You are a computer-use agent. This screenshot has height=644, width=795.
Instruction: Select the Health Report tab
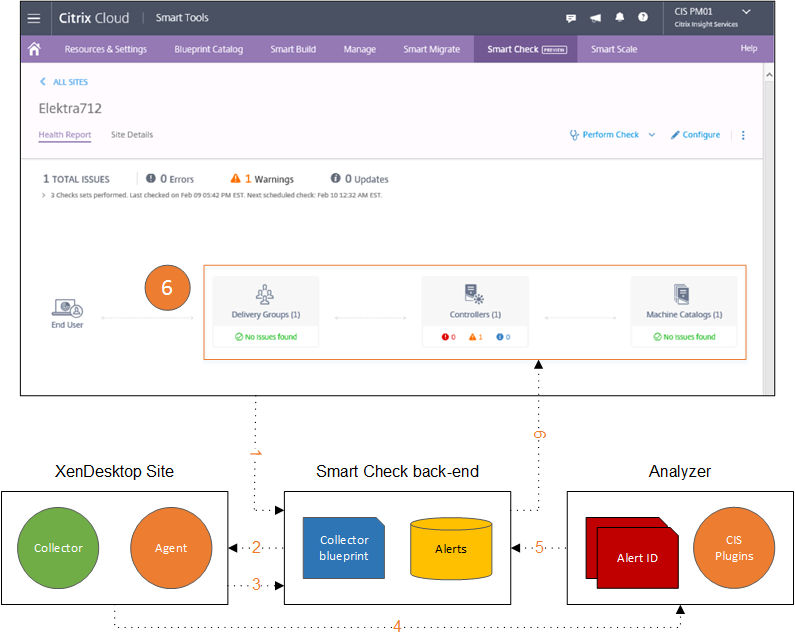(x=65, y=135)
